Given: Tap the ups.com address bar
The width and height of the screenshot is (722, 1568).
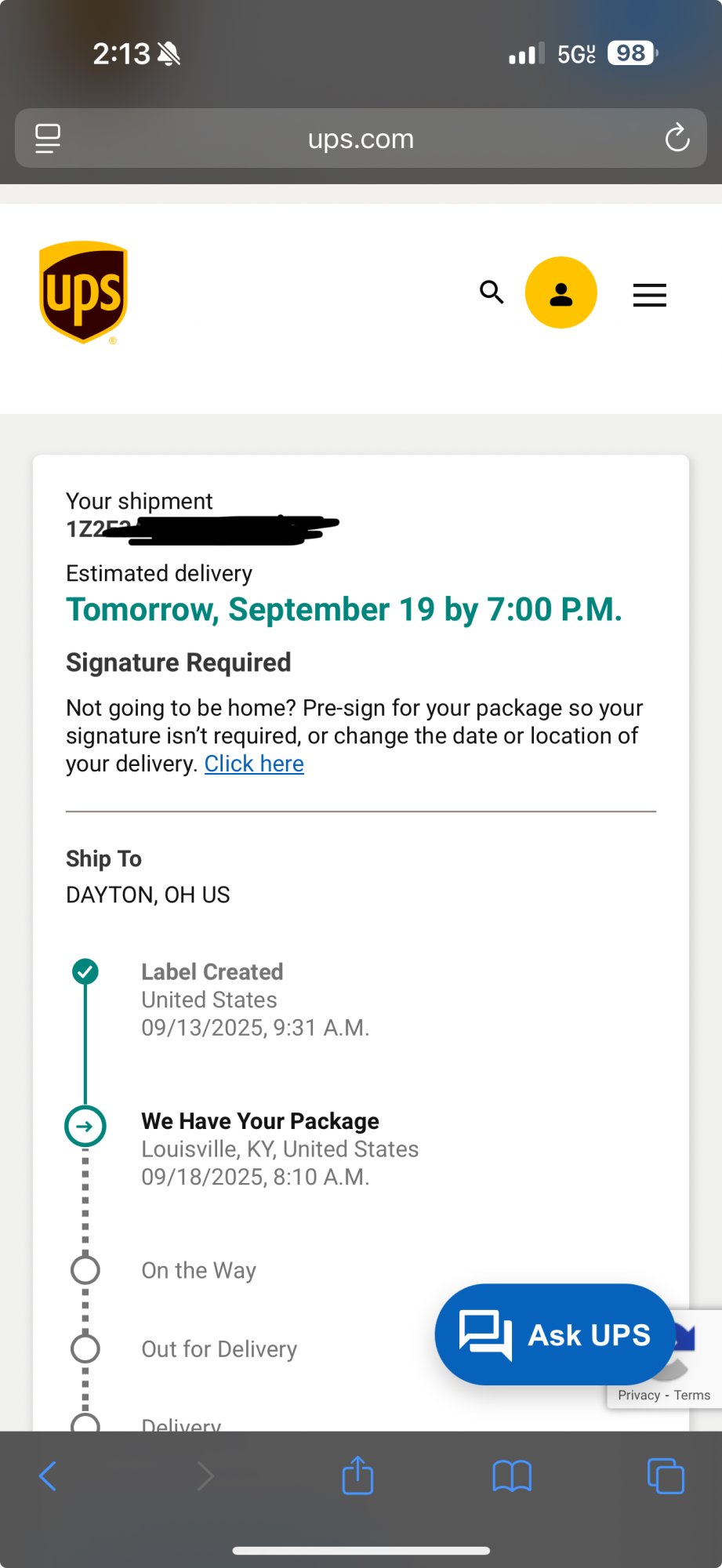Looking at the screenshot, I should pos(361,139).
